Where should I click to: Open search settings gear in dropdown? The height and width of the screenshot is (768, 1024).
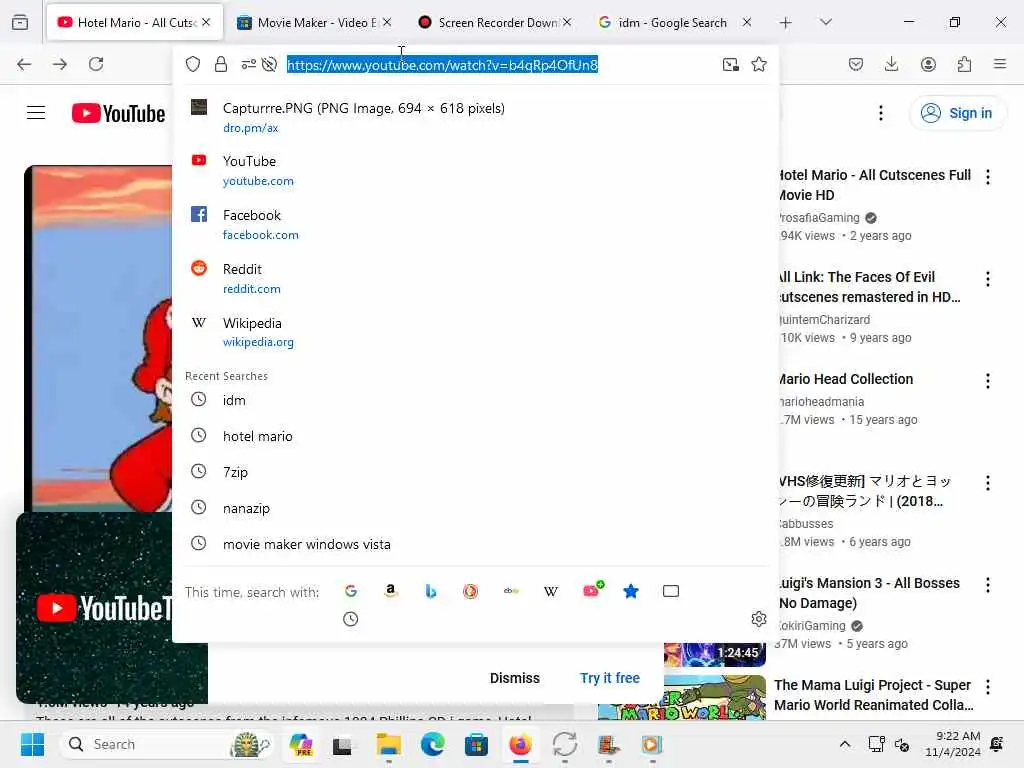point(758,618)
